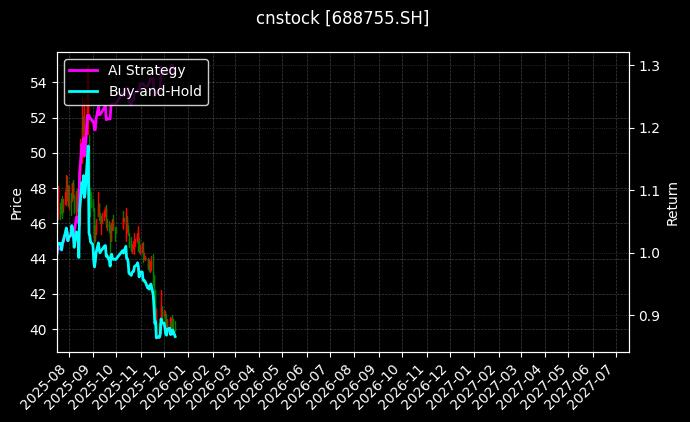690x422 pixels.
Task: Click the 0.9 return tick label
Action: point(650,316)
